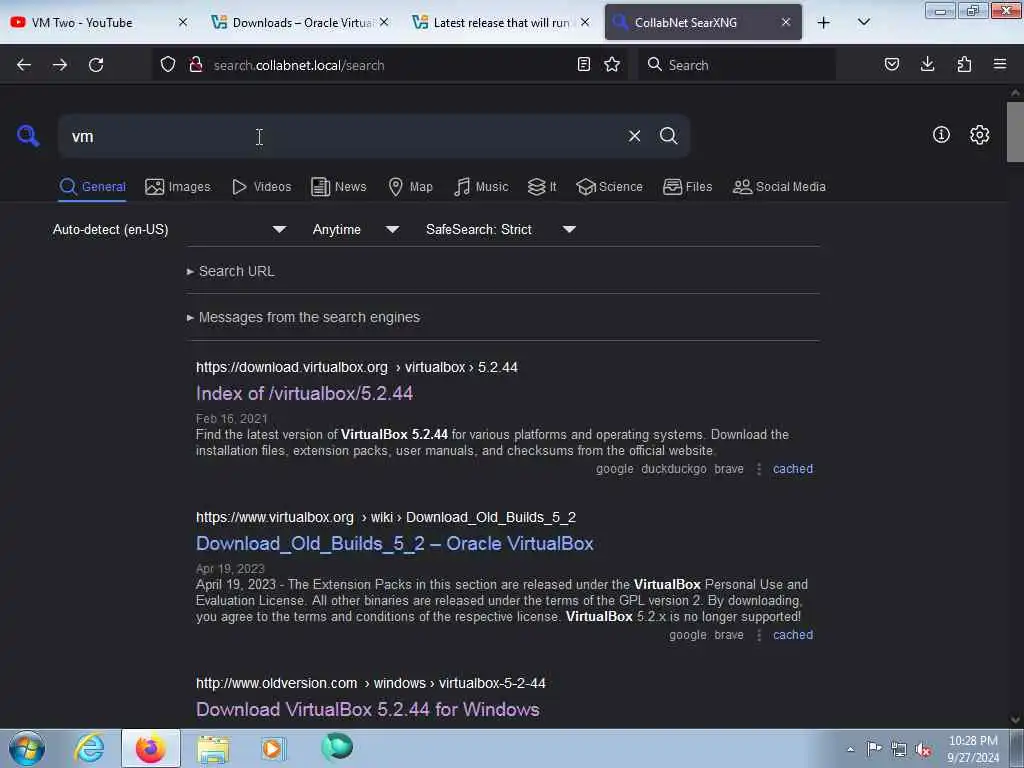
Task: Expand the Search URL section
Action: tap(231, 271)
